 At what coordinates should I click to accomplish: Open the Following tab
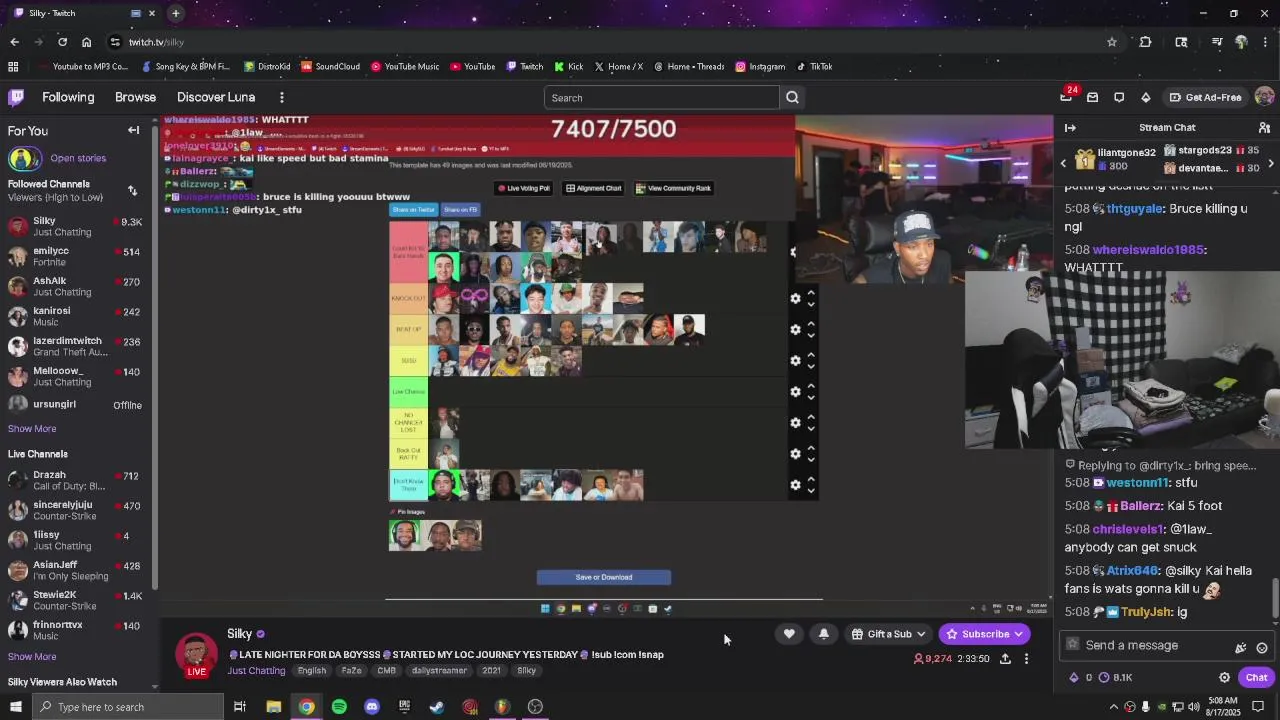point(68,97)
